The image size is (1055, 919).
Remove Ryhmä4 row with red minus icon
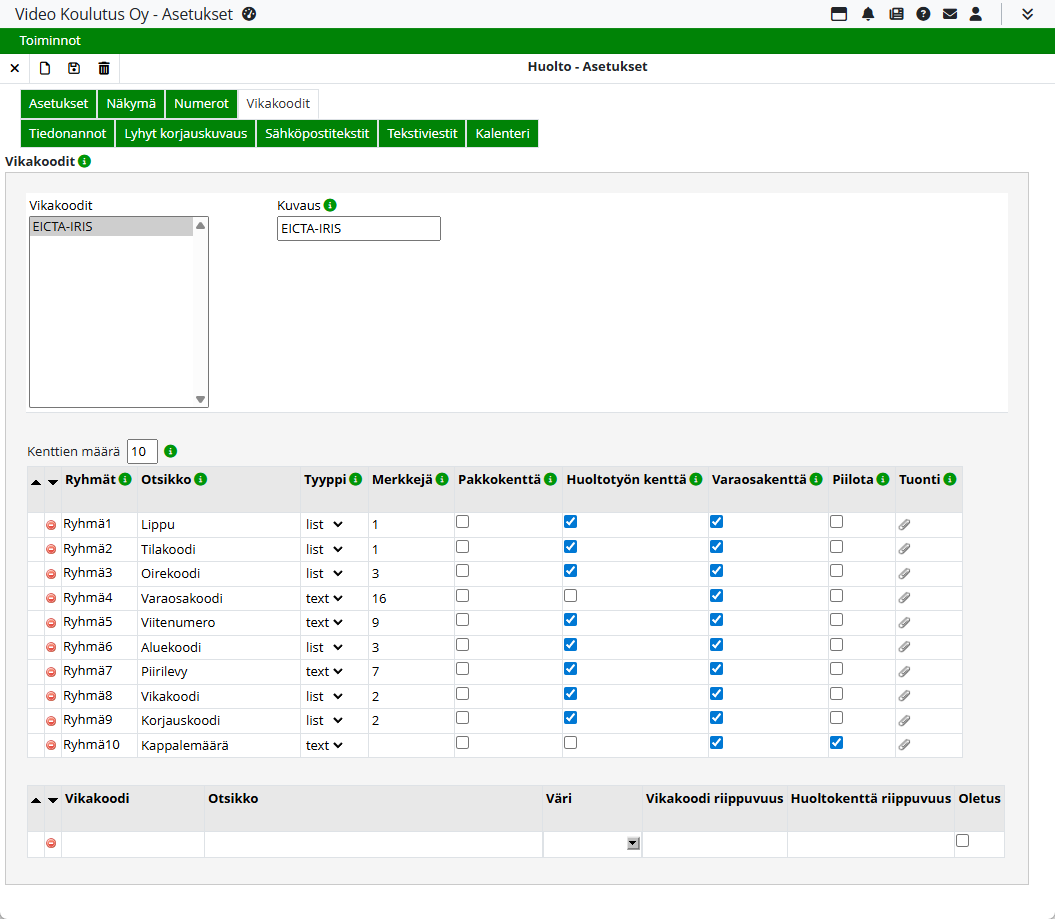pyautogui.click(x=51, y=599)
